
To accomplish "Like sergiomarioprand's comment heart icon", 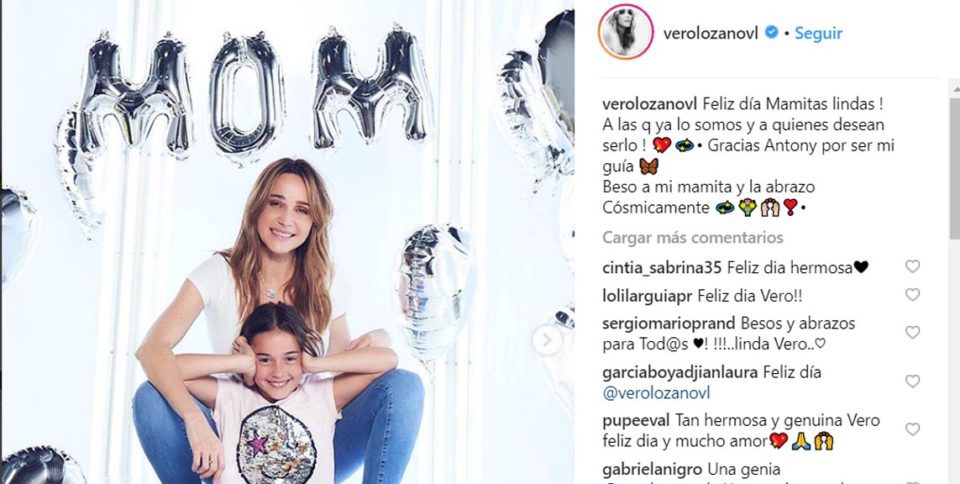I will [912, 333].
